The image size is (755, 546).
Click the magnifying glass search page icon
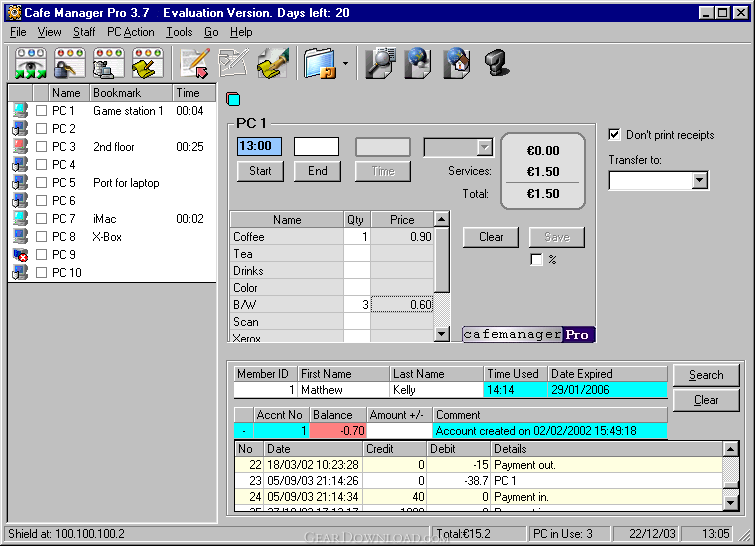[380, 63]
